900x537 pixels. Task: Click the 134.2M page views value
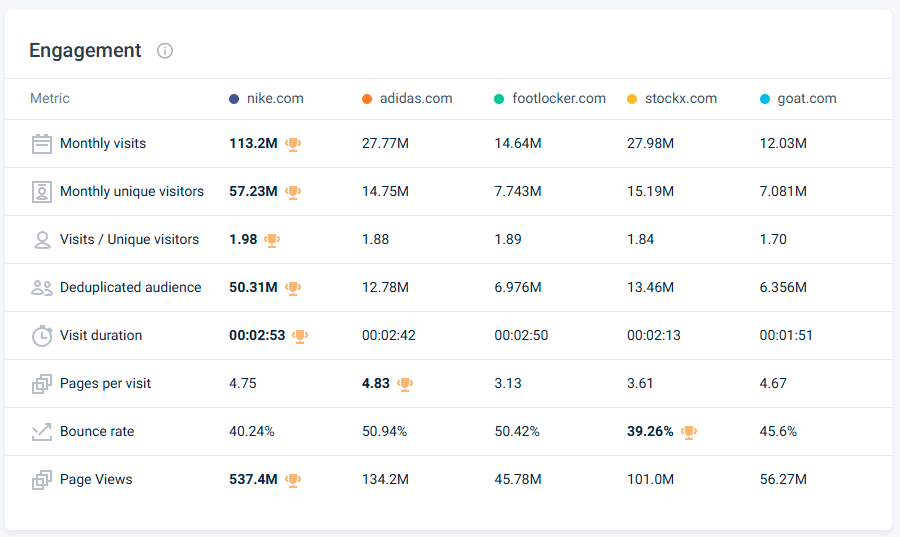pos(385,480)
